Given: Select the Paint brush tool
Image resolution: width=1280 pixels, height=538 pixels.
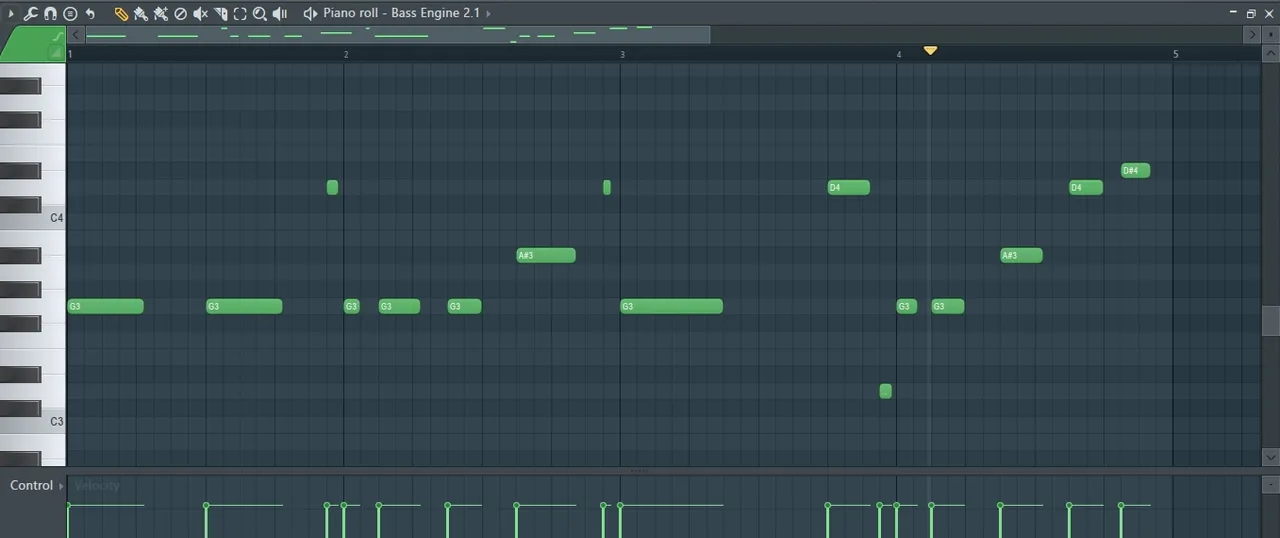Looking at the screenshot, I should tap(141, 13).
